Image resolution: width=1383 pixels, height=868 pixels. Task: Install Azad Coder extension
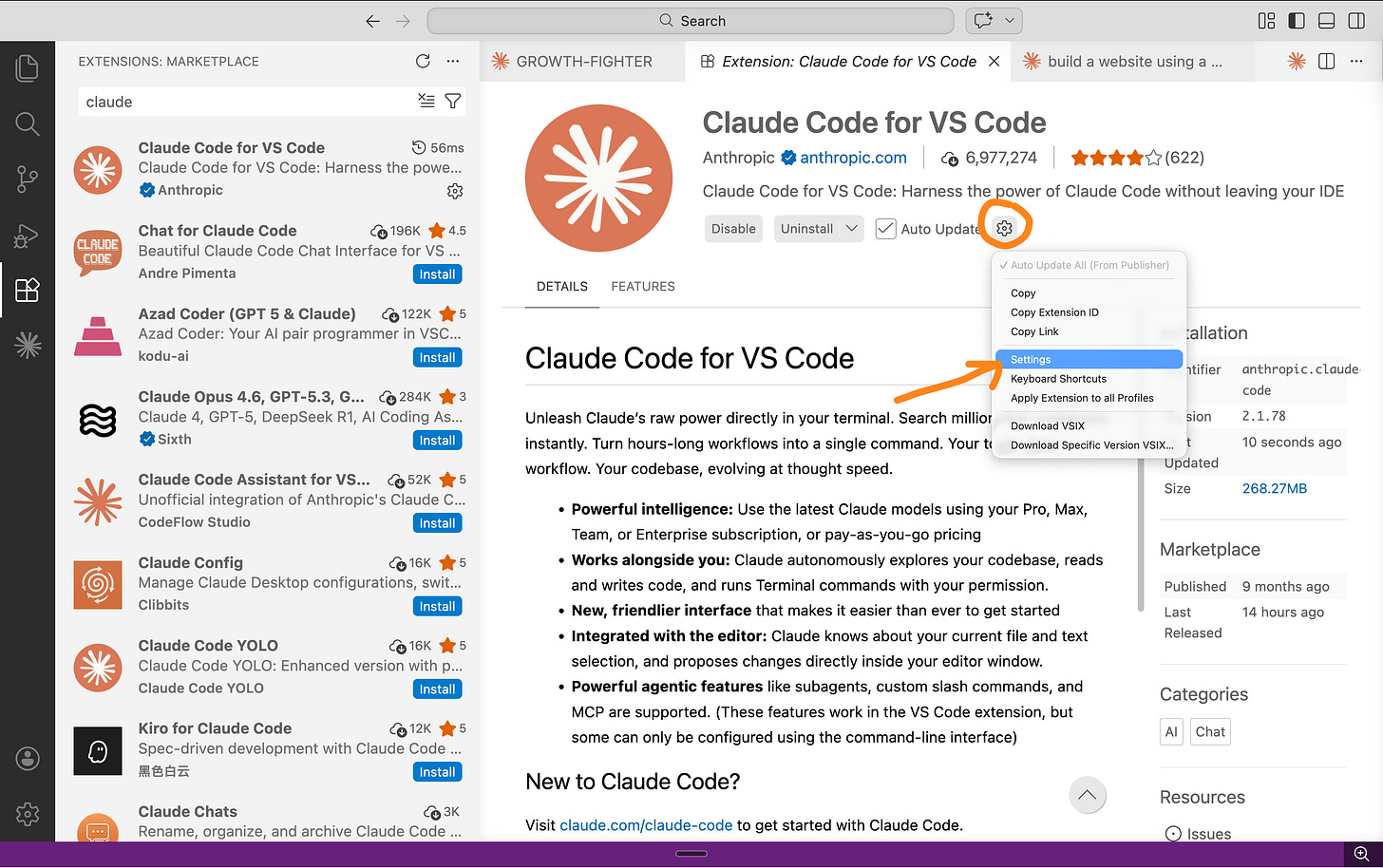point(437,357)
